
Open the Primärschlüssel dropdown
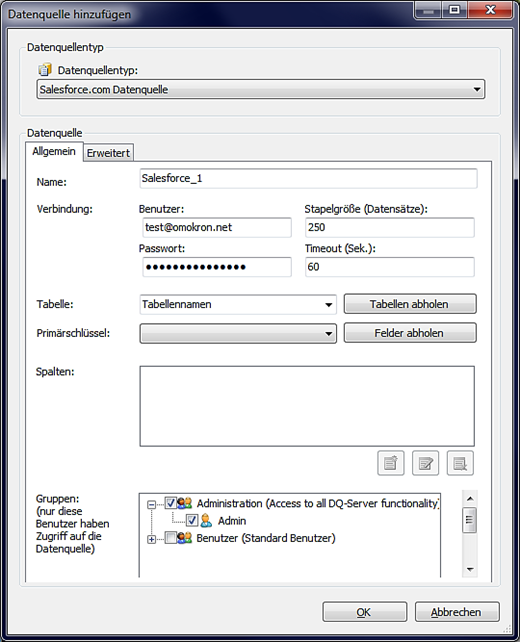pos(238,333)
